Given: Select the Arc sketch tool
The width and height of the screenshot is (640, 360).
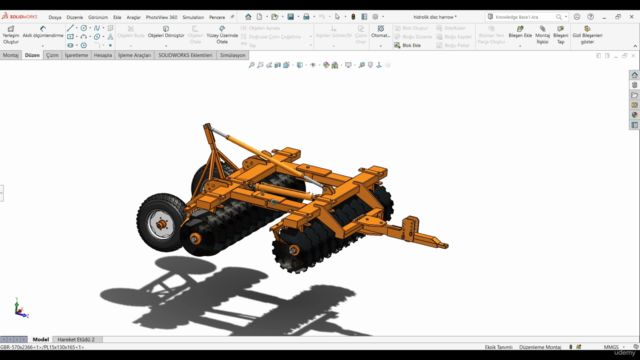Looking at the screenshot, I should tap(84, 37).
